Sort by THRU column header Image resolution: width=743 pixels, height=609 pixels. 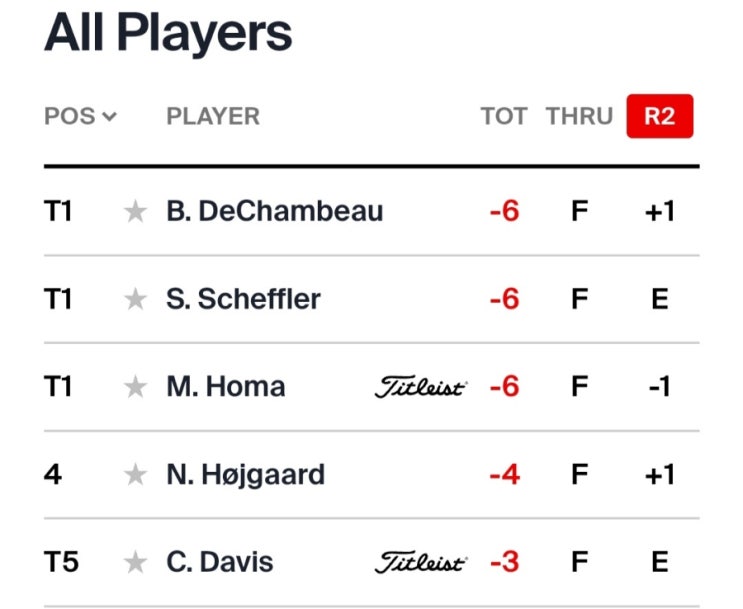point(579,116)
